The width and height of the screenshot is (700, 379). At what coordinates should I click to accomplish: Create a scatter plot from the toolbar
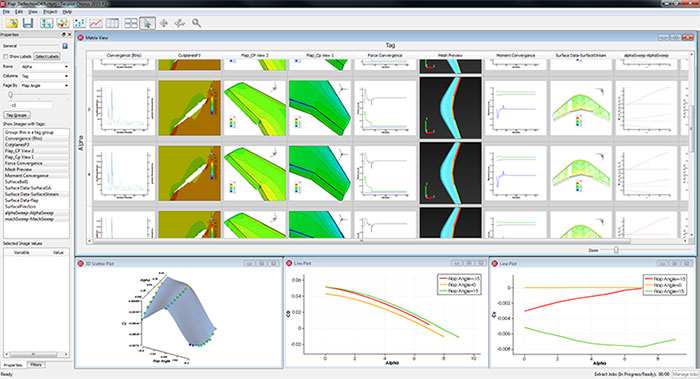[79, 23]
